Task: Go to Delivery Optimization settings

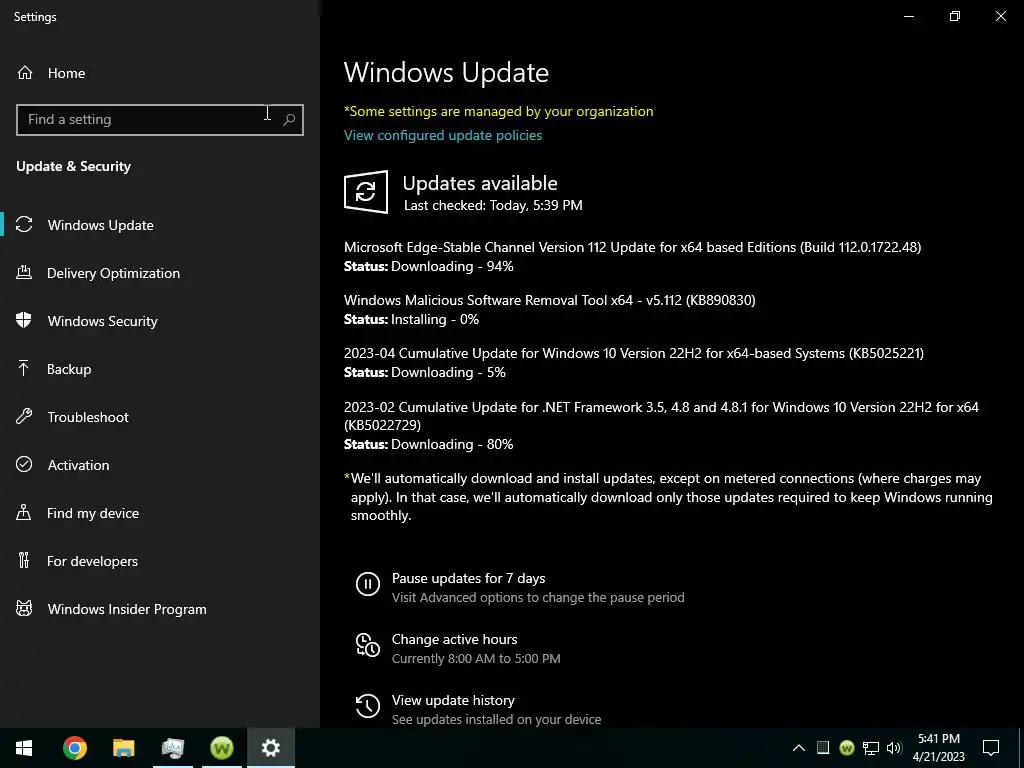Action: pyautogui.click(x=160, y=273)
